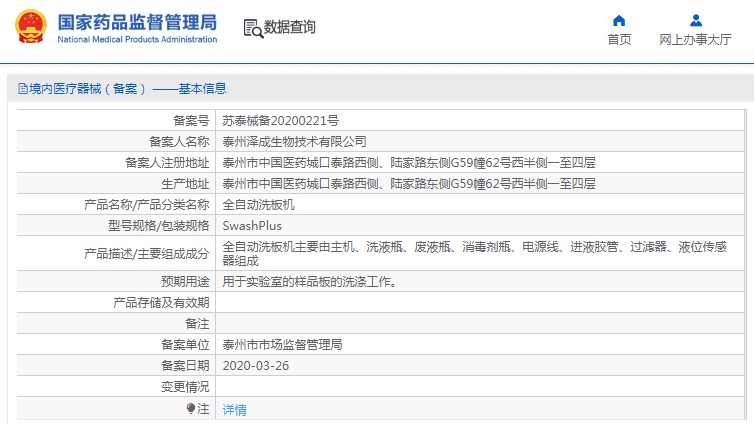754x424 pixels.
Task: Open the online service hall person icon
Action: point(696,21)
